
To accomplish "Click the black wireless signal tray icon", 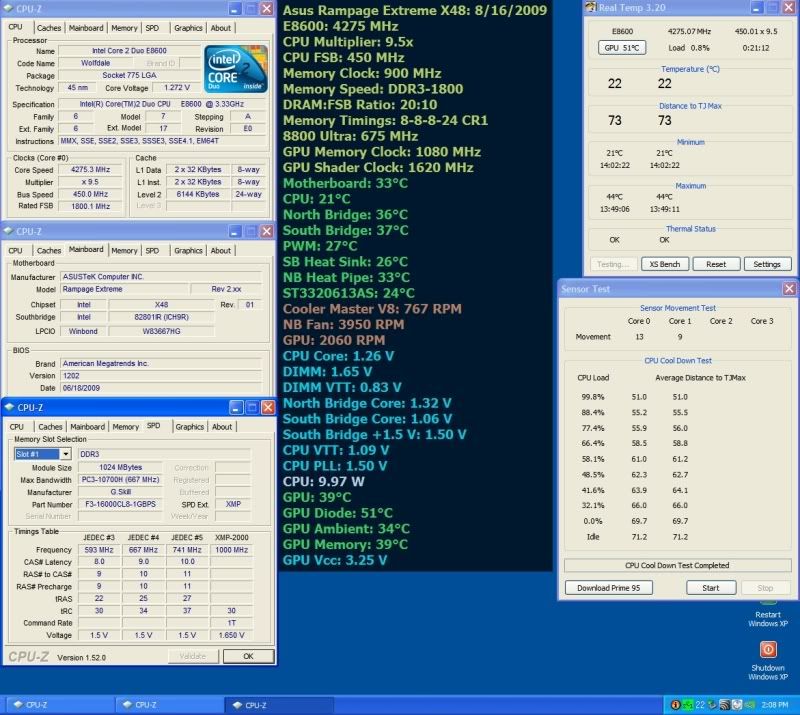I will coord(724,705).
